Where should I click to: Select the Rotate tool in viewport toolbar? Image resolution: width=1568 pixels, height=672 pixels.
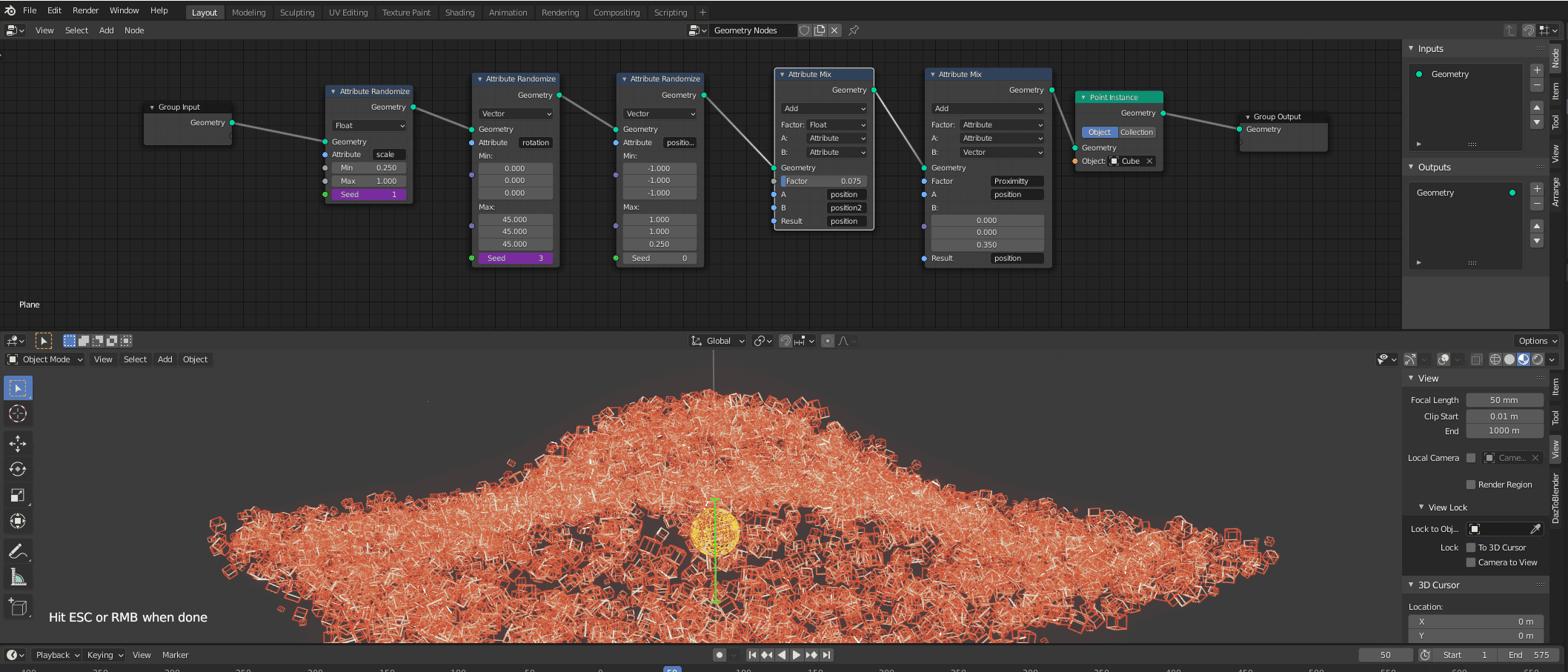point(18,469)
